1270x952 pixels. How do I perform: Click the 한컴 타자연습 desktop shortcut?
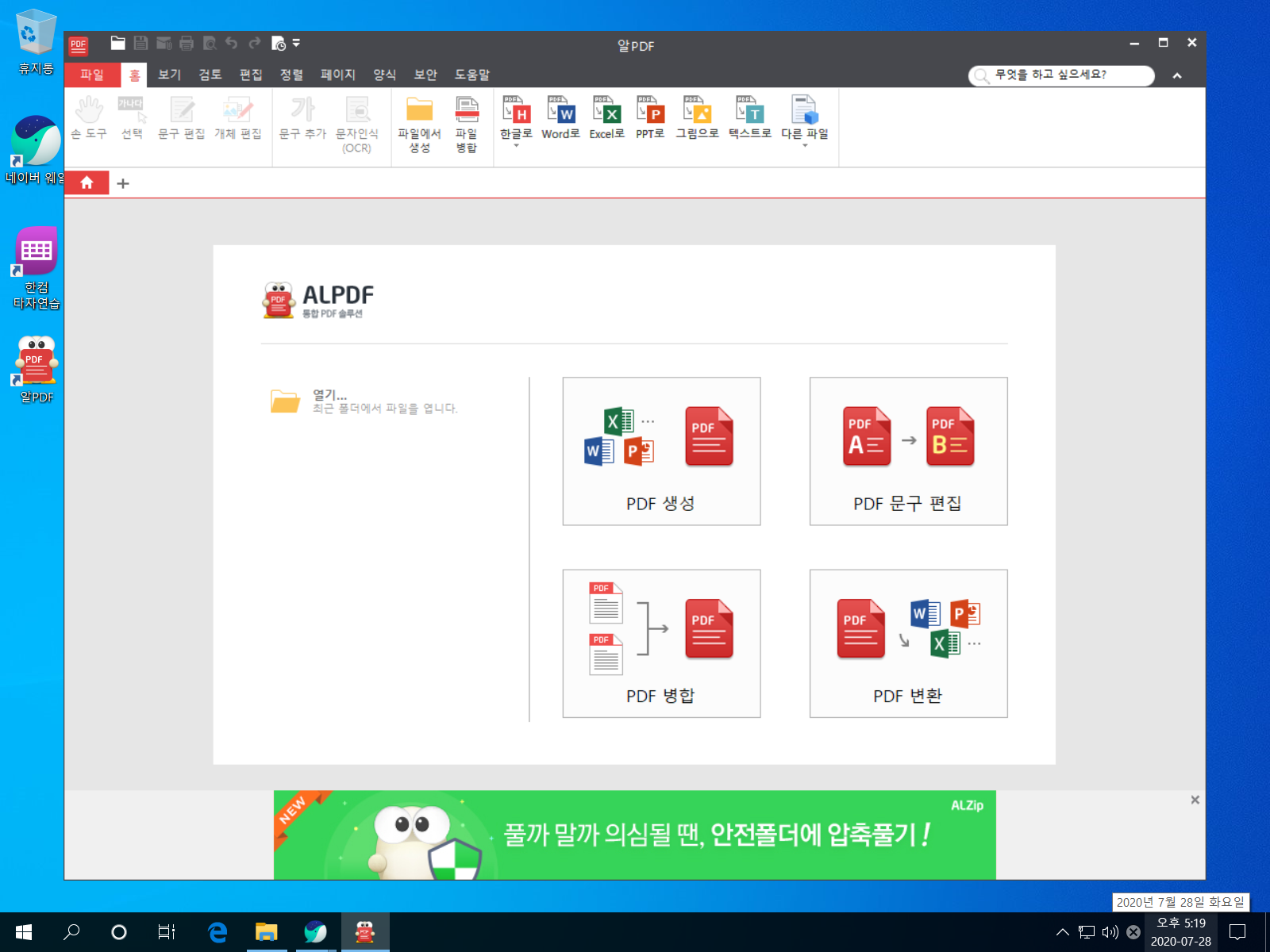click(36, 268)
